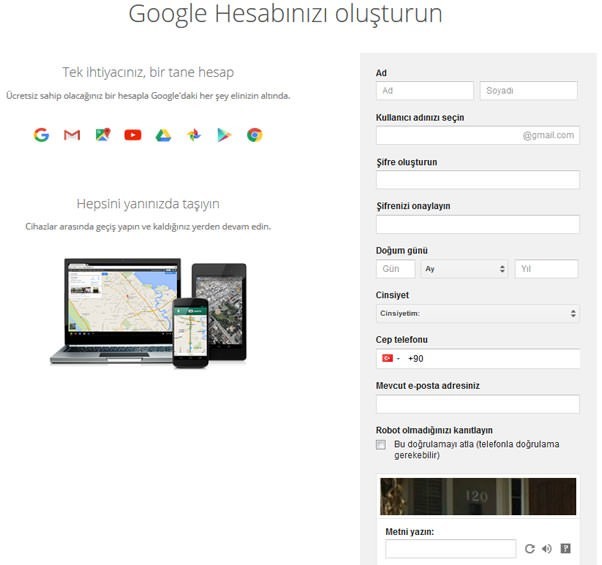
Task: Click the Google Play icon
Action: tap(224, 135)
